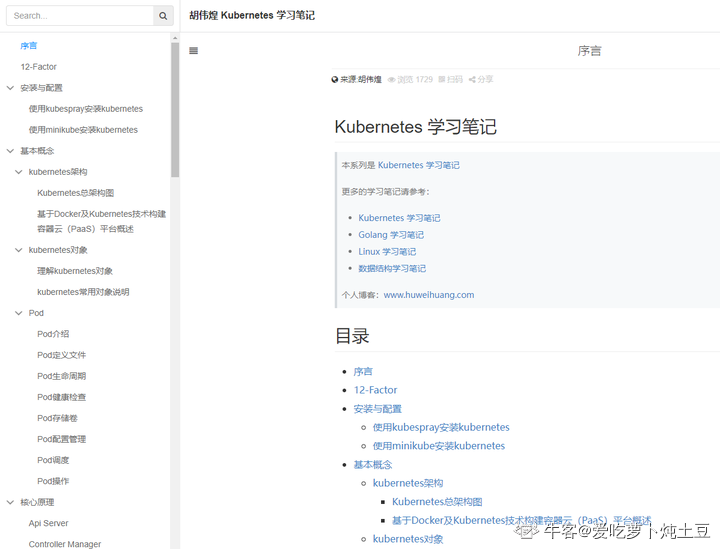Open Kubernetes总架构图 in the sidebar
Screen dimensions: 720x549
click(75, 193)
